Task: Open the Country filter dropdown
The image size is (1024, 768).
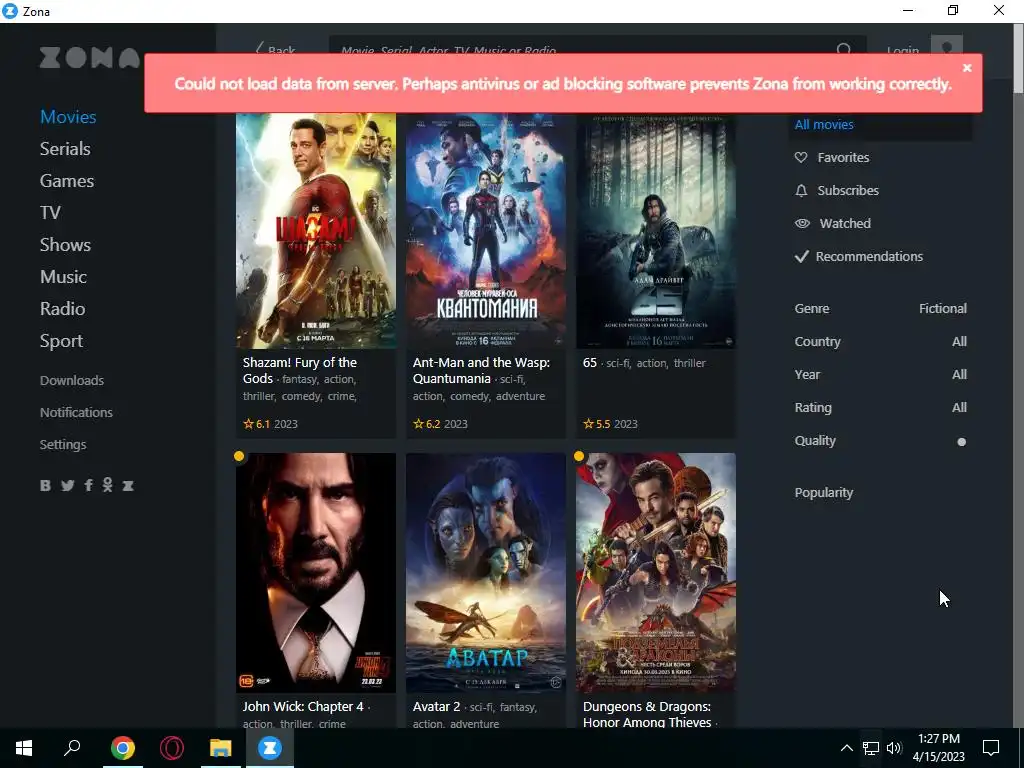Action: click(x=880, y=342)
